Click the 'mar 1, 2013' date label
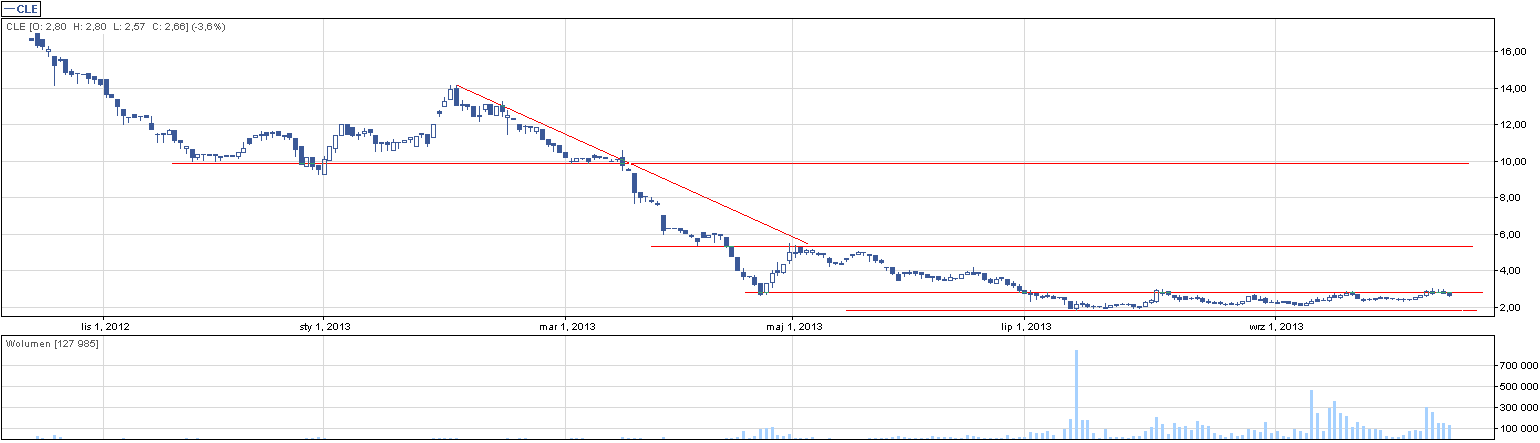1540x443 pixels. click(567, 326)
